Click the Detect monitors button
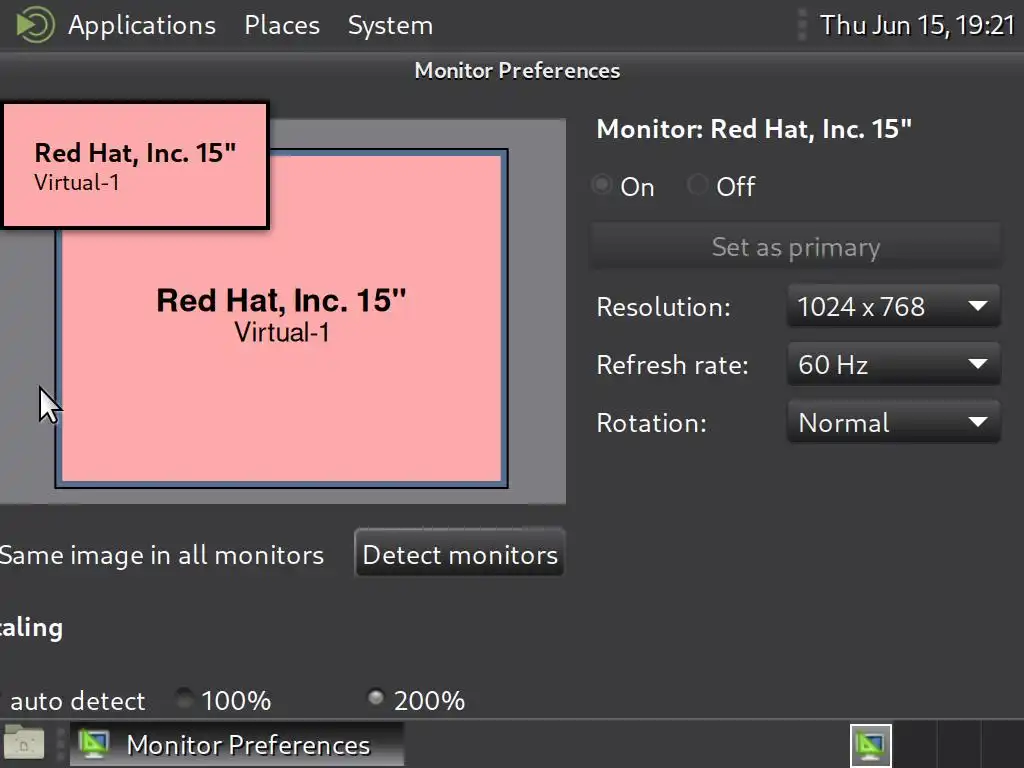Viewport: 1024px width, 768px height. coord(460,554)
